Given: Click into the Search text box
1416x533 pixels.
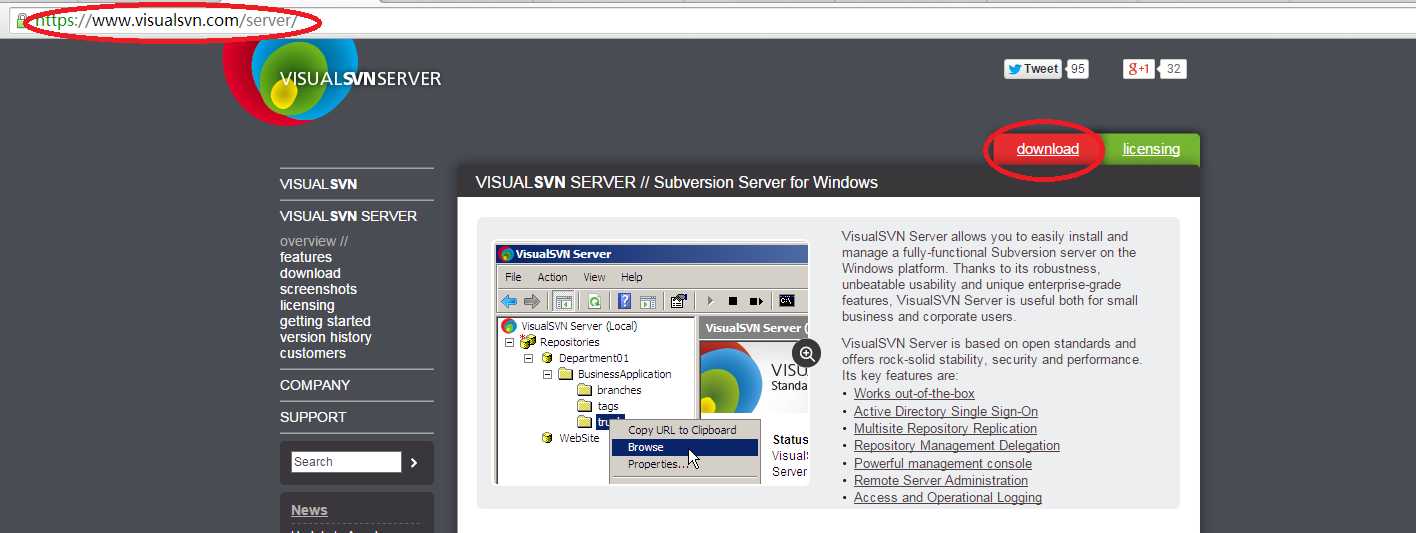Looking at the screenshot, I should coord(346,462).
